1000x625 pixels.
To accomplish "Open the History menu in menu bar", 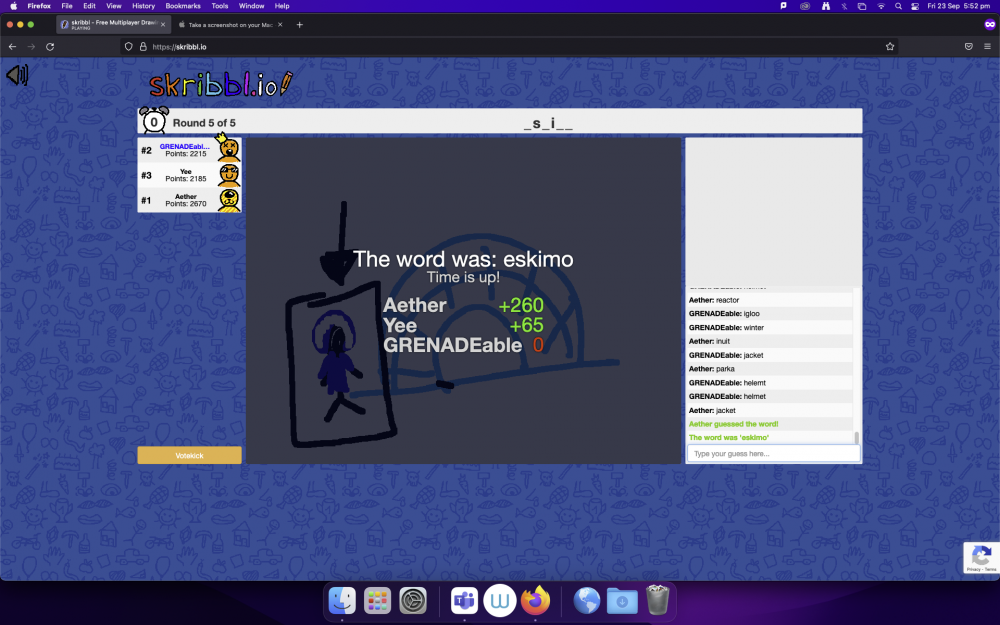I will tap(143, 6).
